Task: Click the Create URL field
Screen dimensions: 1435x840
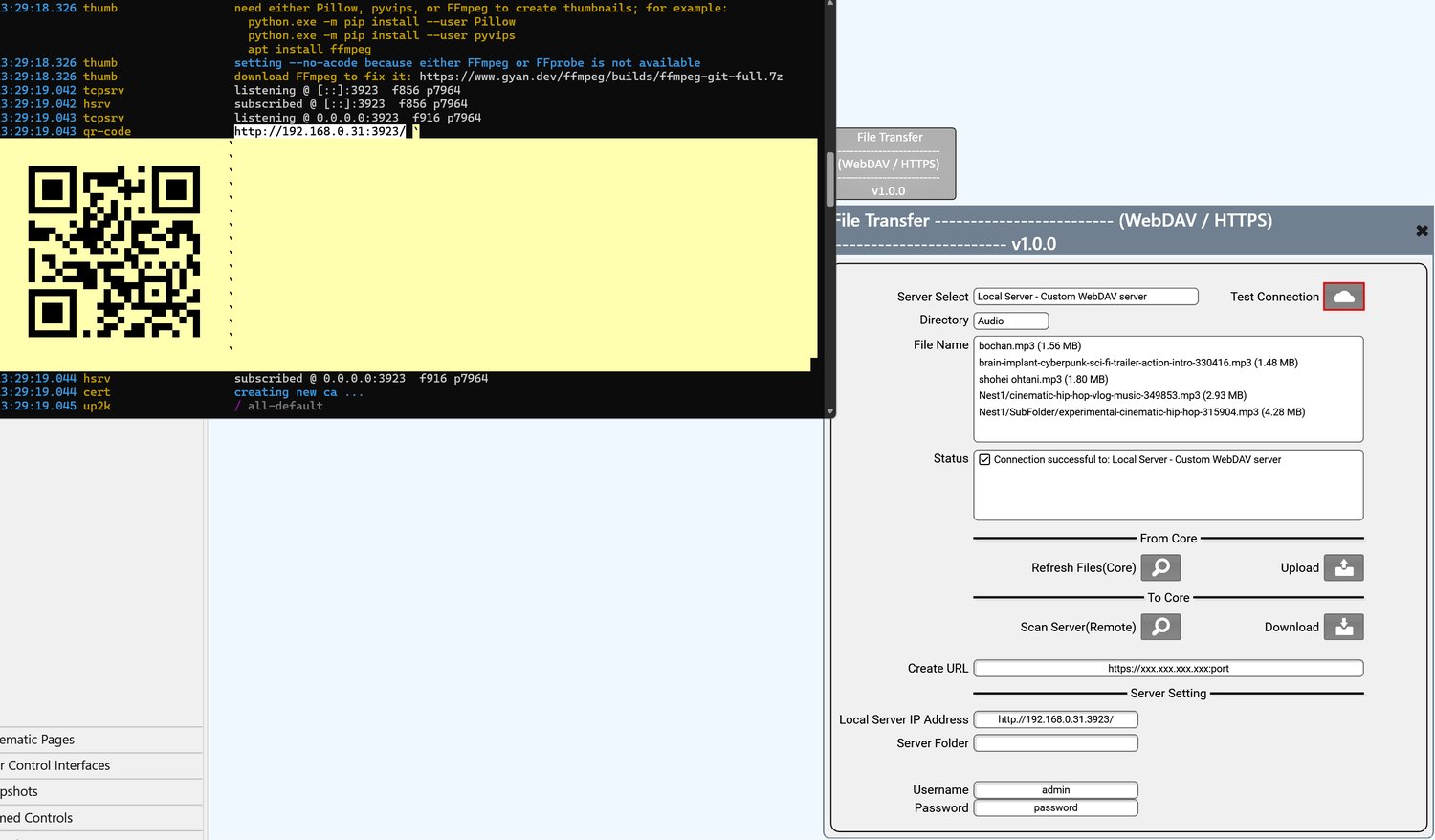Action: click(x=1168, y=669)
